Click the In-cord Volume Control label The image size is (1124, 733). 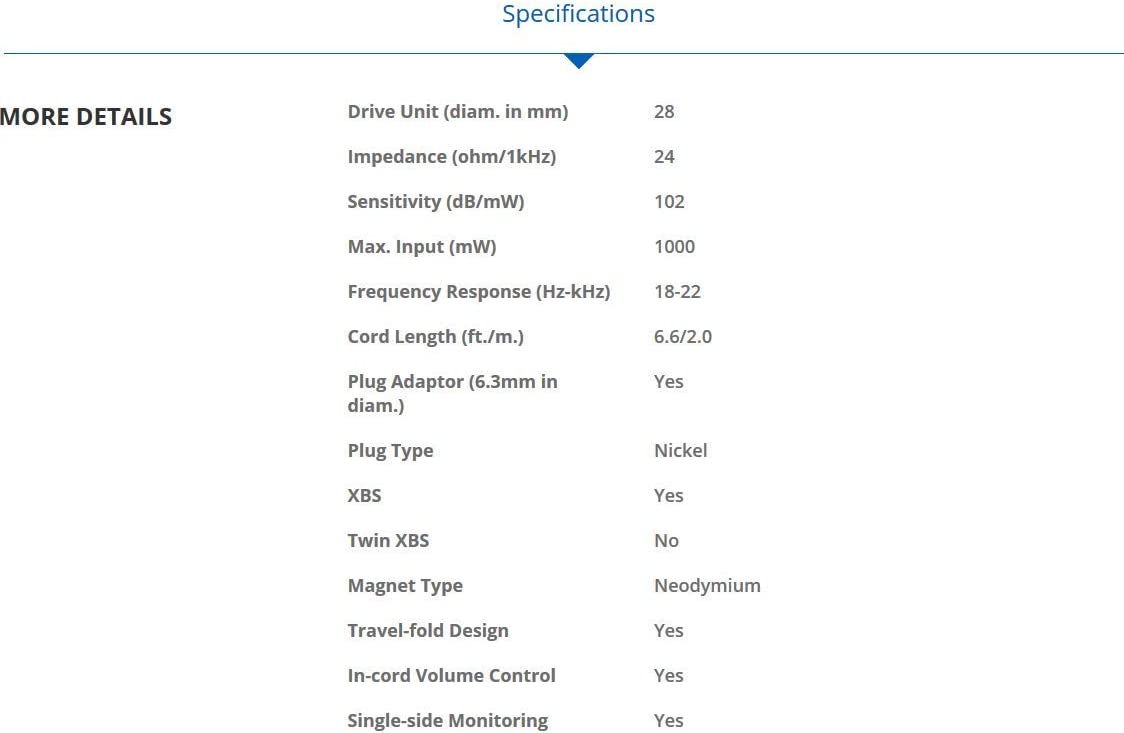(x=451, y=676)
